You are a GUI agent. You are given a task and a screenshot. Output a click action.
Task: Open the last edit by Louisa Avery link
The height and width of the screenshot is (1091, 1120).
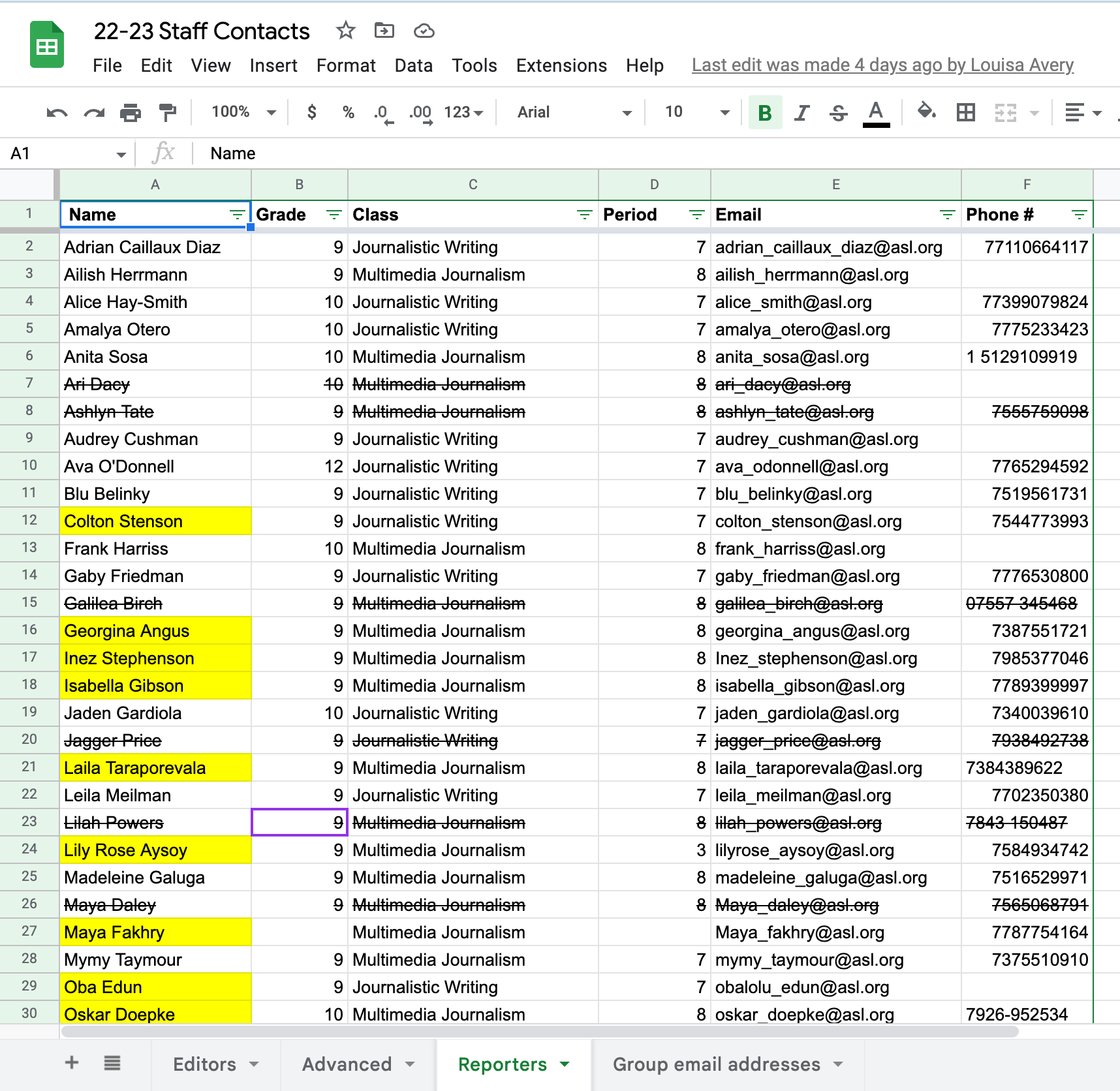point(882,65)
